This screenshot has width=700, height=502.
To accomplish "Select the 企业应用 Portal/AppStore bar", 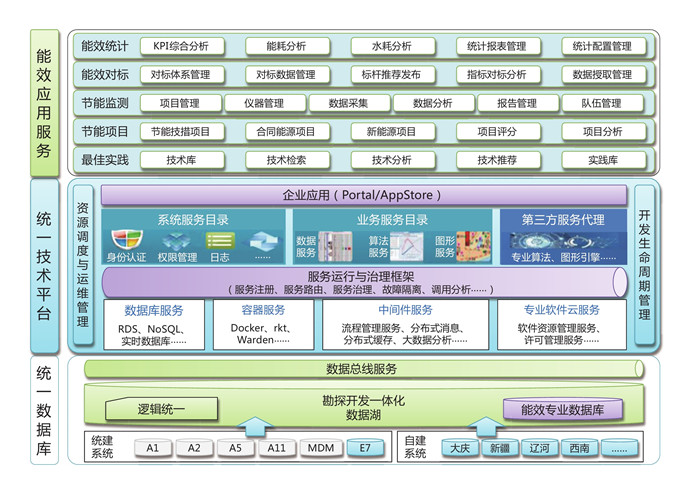I will (x=366, y=194).
